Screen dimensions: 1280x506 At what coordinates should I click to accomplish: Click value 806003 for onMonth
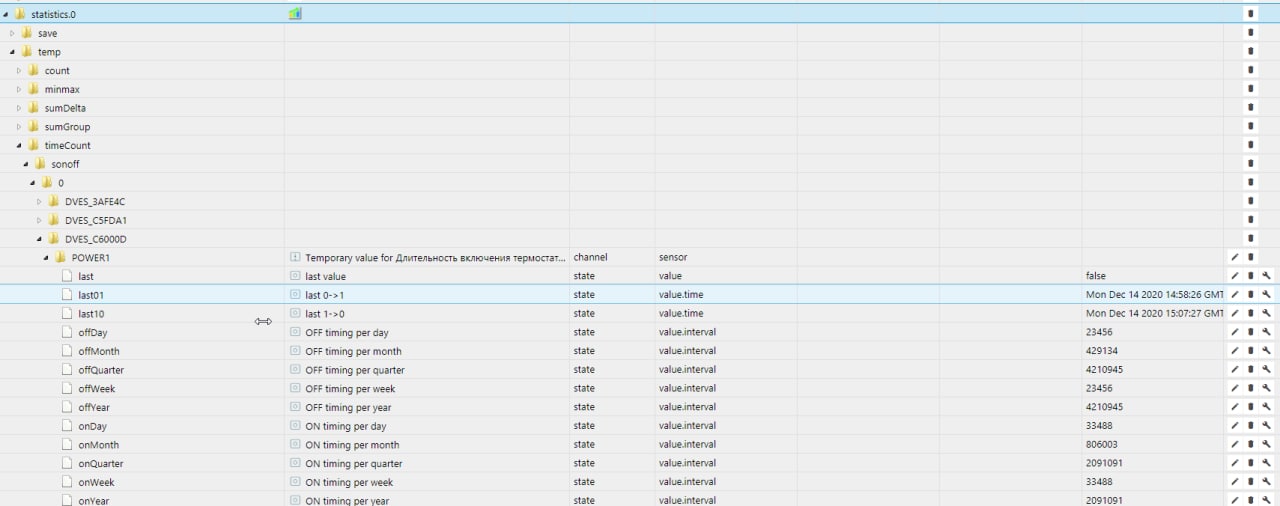click(1102, 444)
